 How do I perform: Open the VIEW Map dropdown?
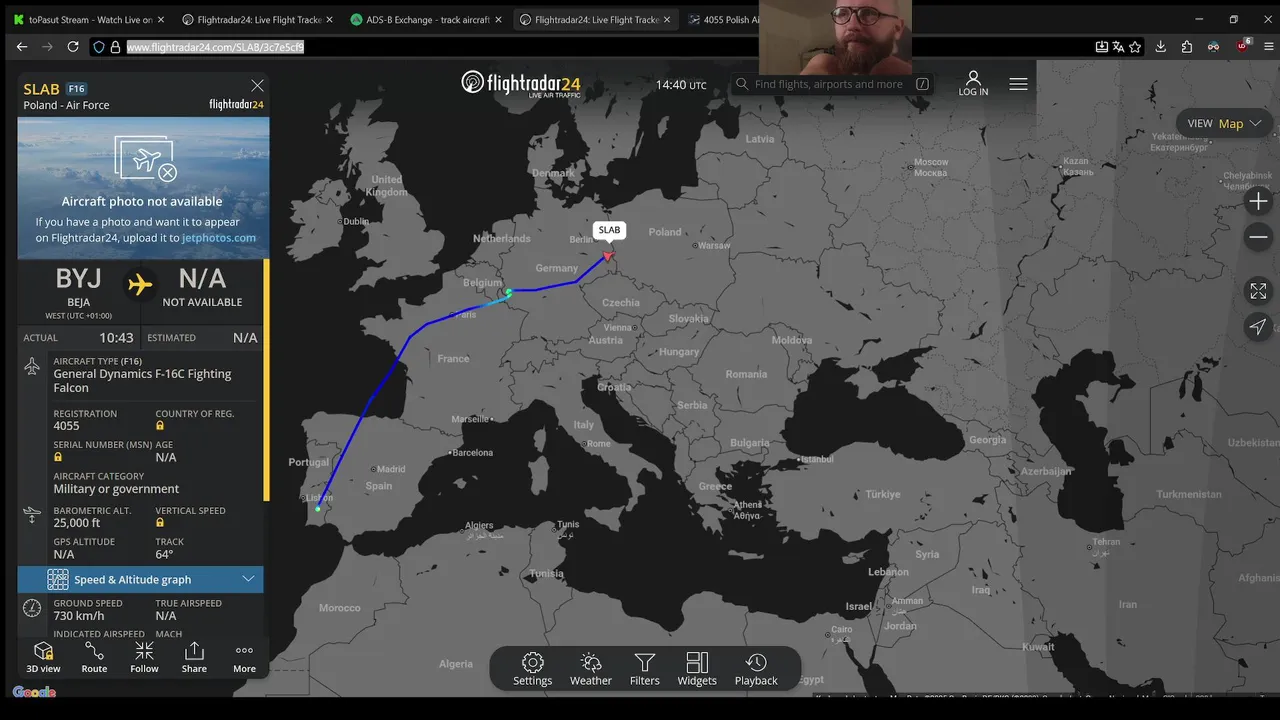point(1224,123)
